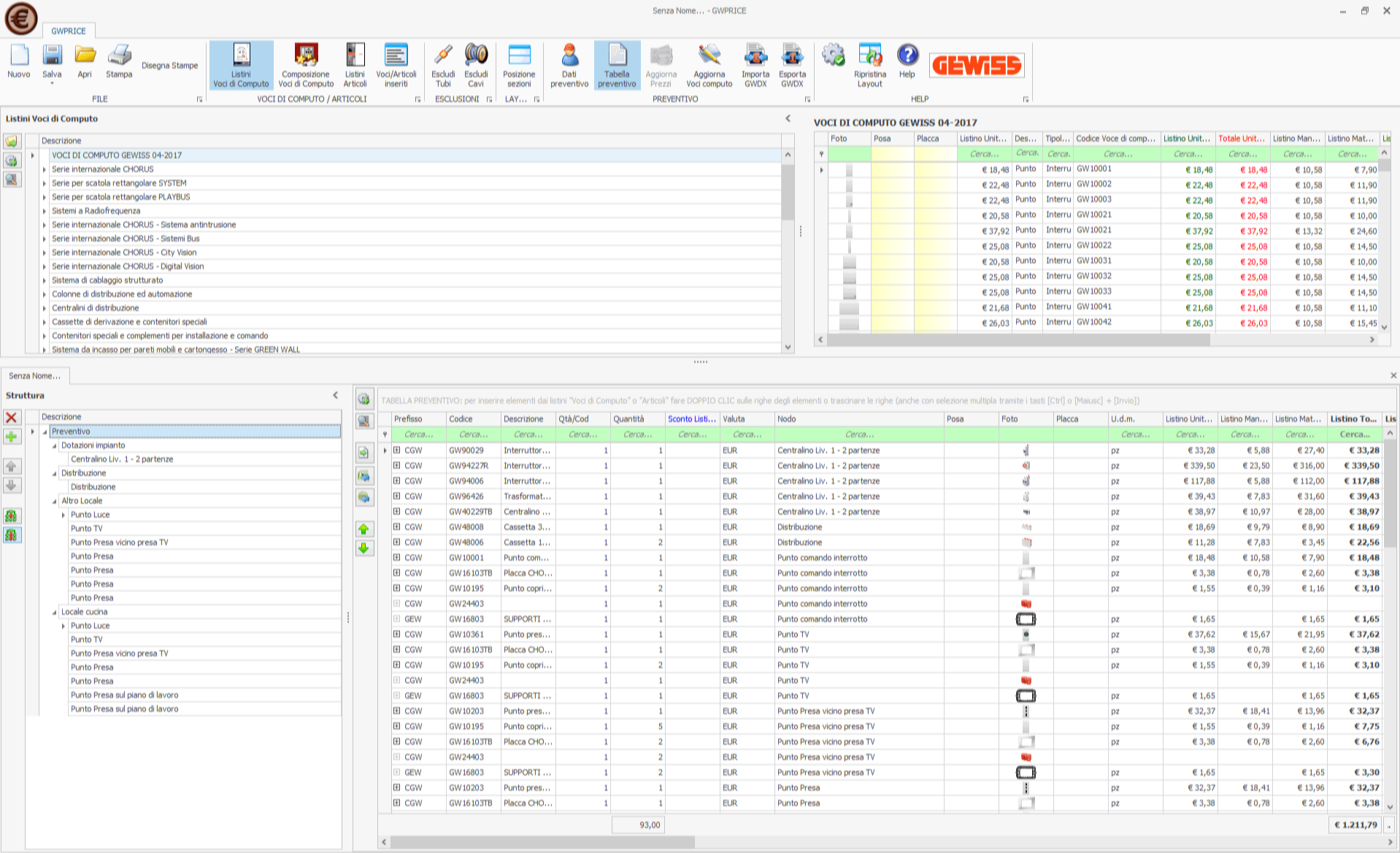Open Help
The width and height of the screenshot is (1400, 853).
907,61
